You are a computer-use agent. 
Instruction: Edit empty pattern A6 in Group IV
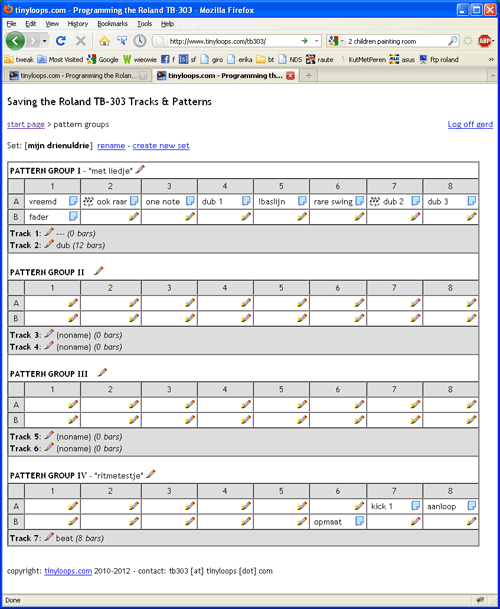tap(360, 506)
